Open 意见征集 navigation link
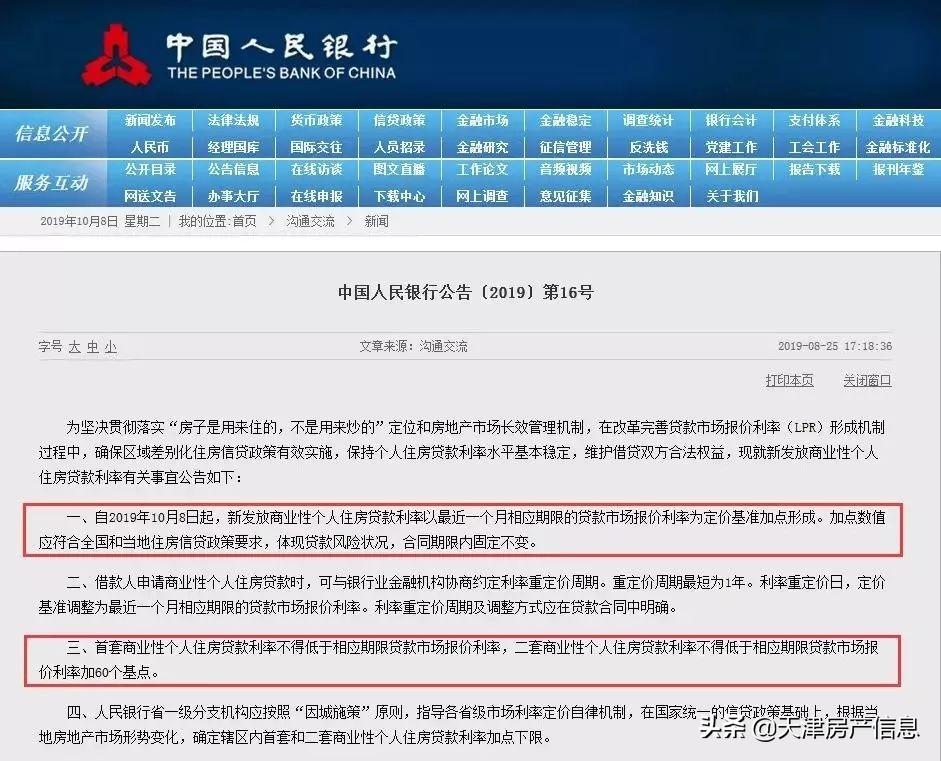941x761 pixels. tap(565, 196)
